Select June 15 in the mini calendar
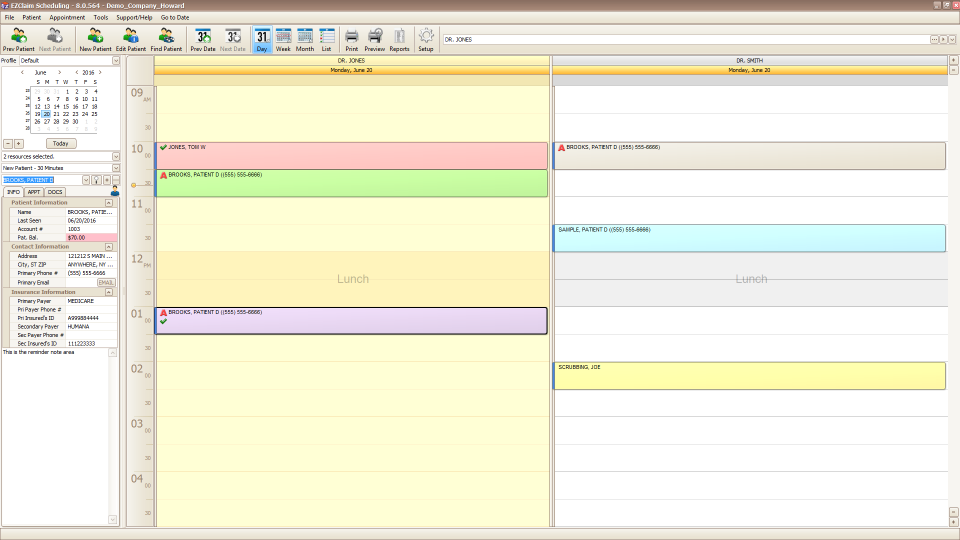Image resolution: width=960 pixels, height=540 pixels. click(66, 107)
